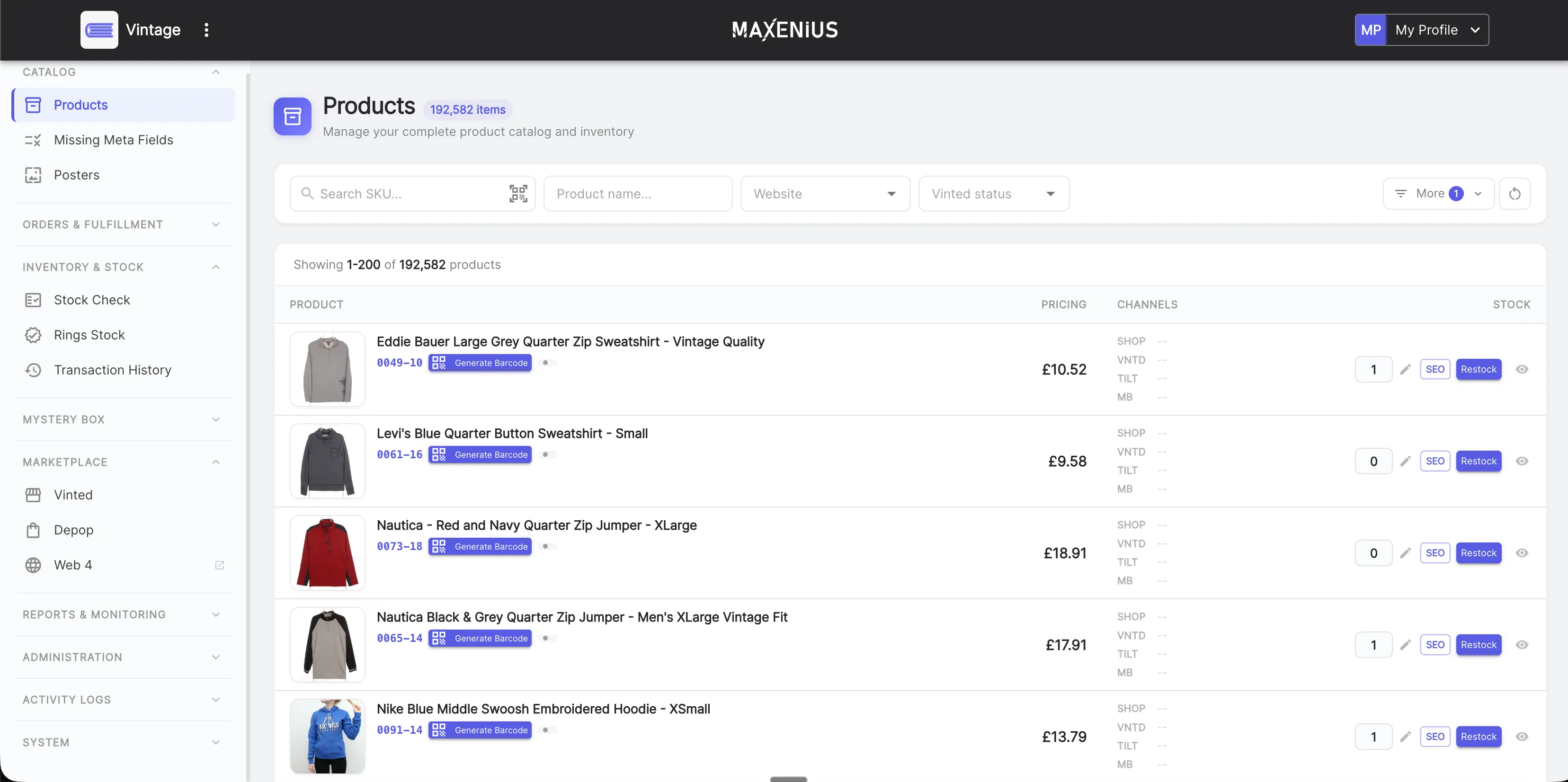Open the Vinted status dropdown
Screen dimensions: 1568x782
tap(993, 194)
